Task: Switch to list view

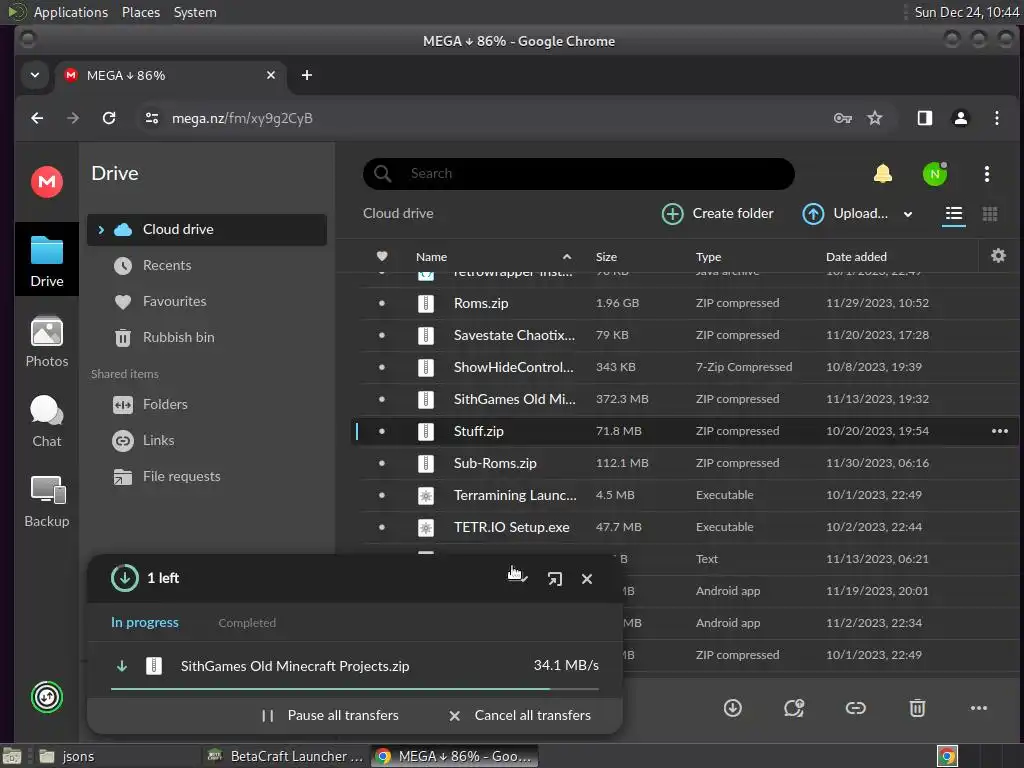Action: coord(953,214)
